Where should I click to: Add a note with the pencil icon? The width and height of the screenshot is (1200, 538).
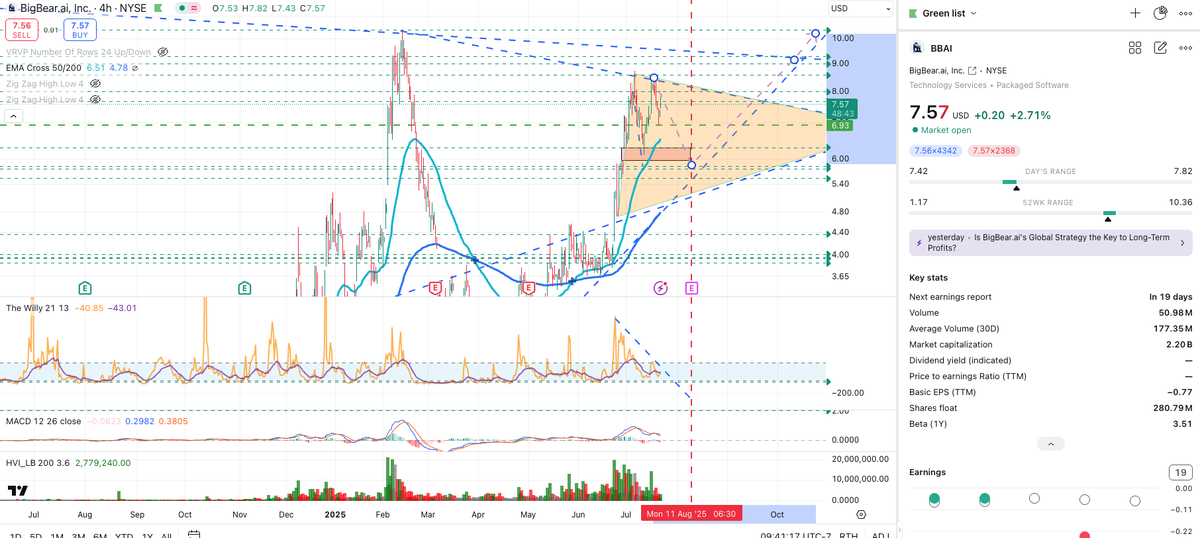[x=1160, y=47]
